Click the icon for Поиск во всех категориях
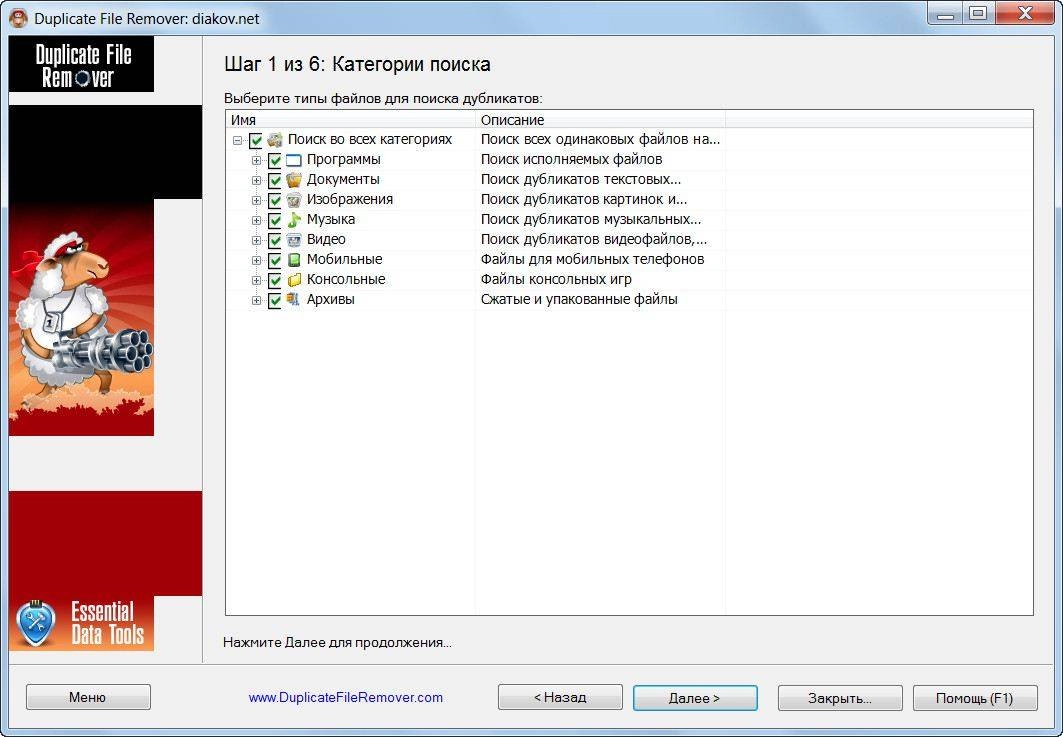This screenshot has width=1063, height=737. click(x=275, y=140)
